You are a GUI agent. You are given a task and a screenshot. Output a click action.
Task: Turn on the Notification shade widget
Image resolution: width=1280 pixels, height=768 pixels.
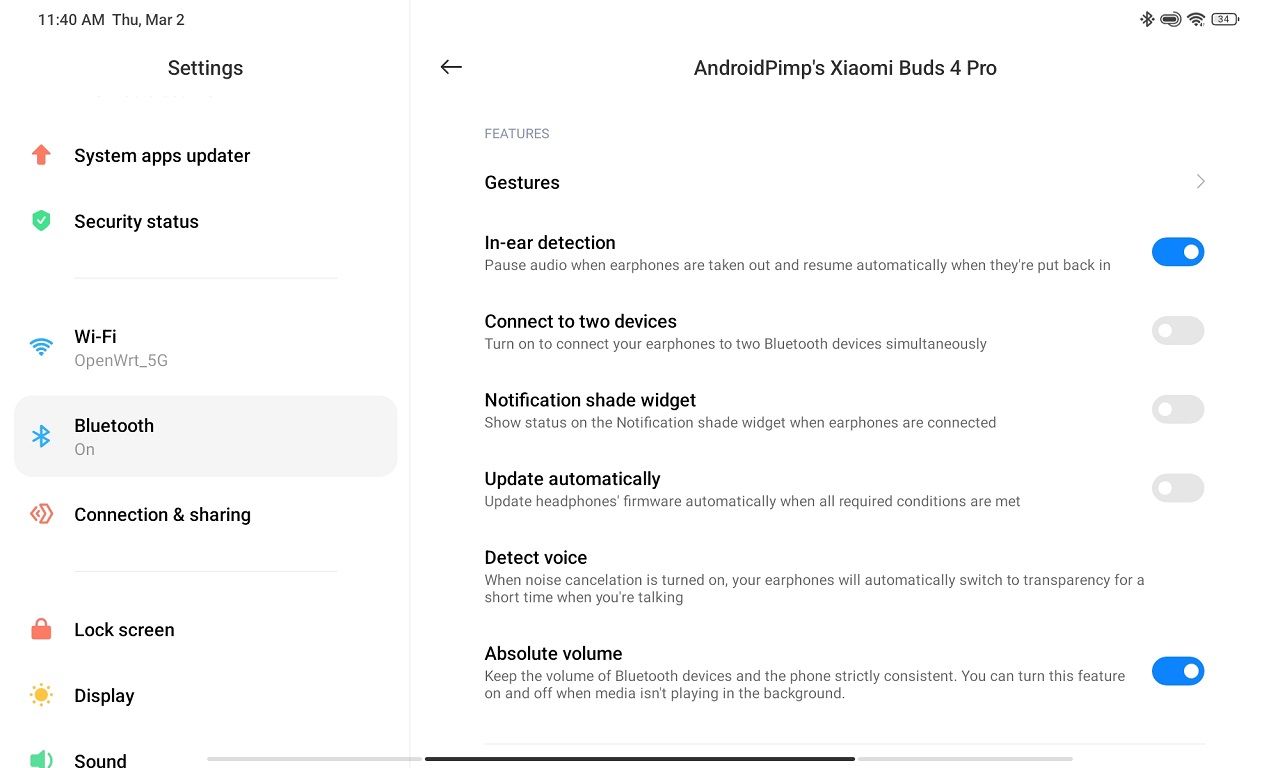click(1178, 409)
